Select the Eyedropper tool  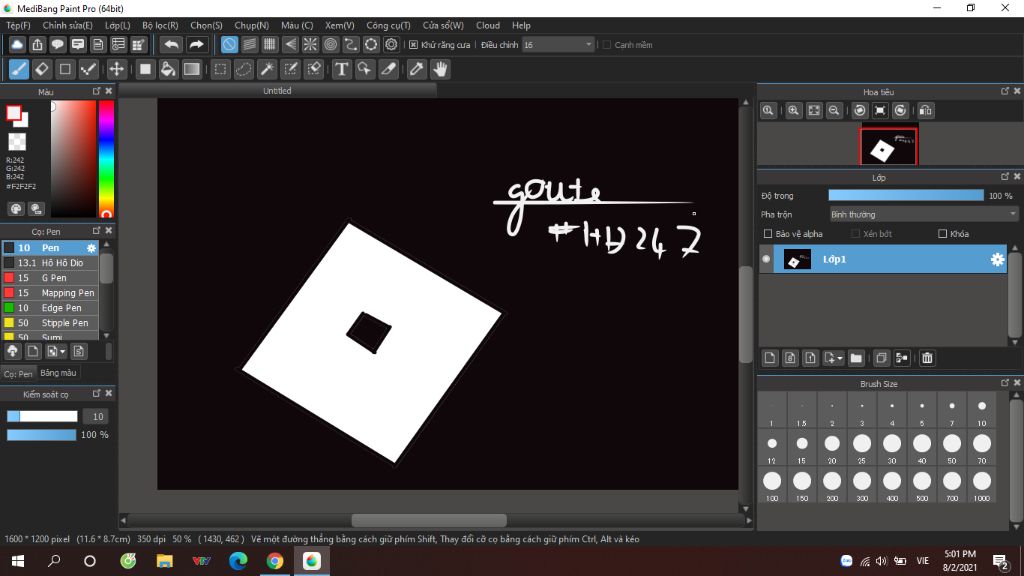click(416, 69)
